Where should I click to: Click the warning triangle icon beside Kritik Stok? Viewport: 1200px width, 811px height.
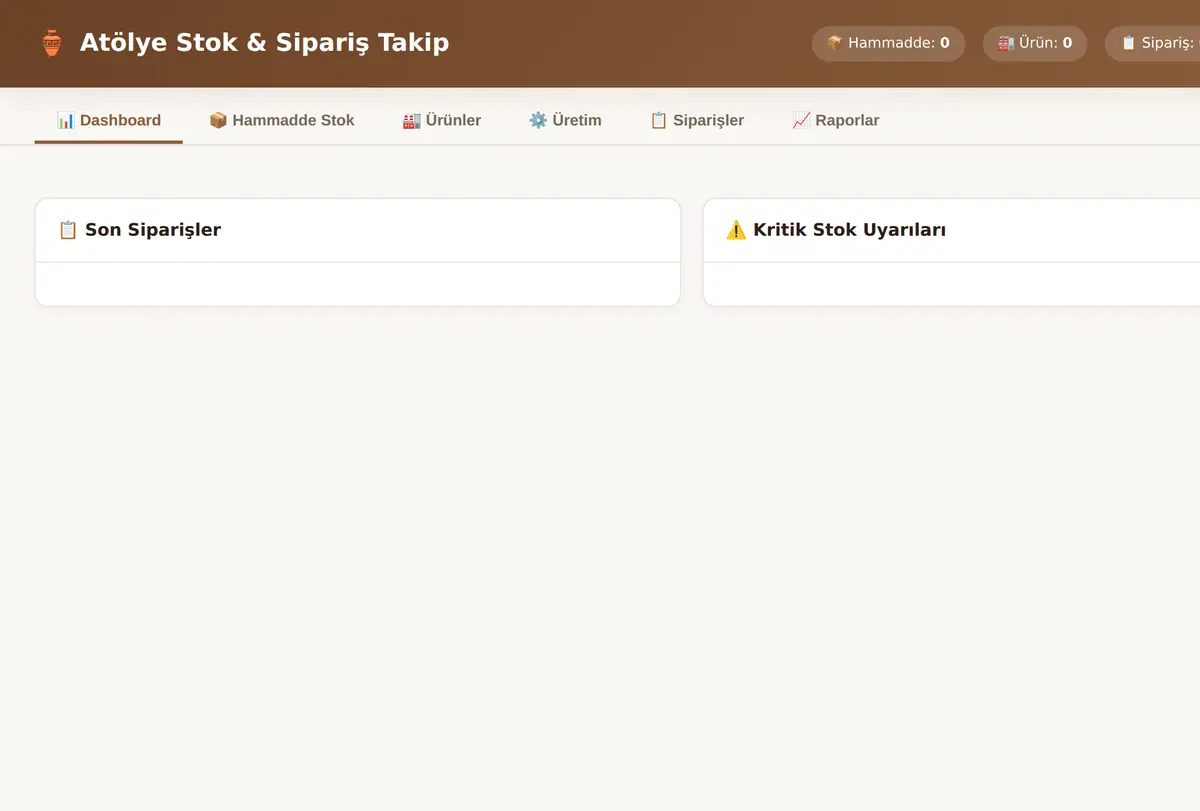(x=736, y=230)
